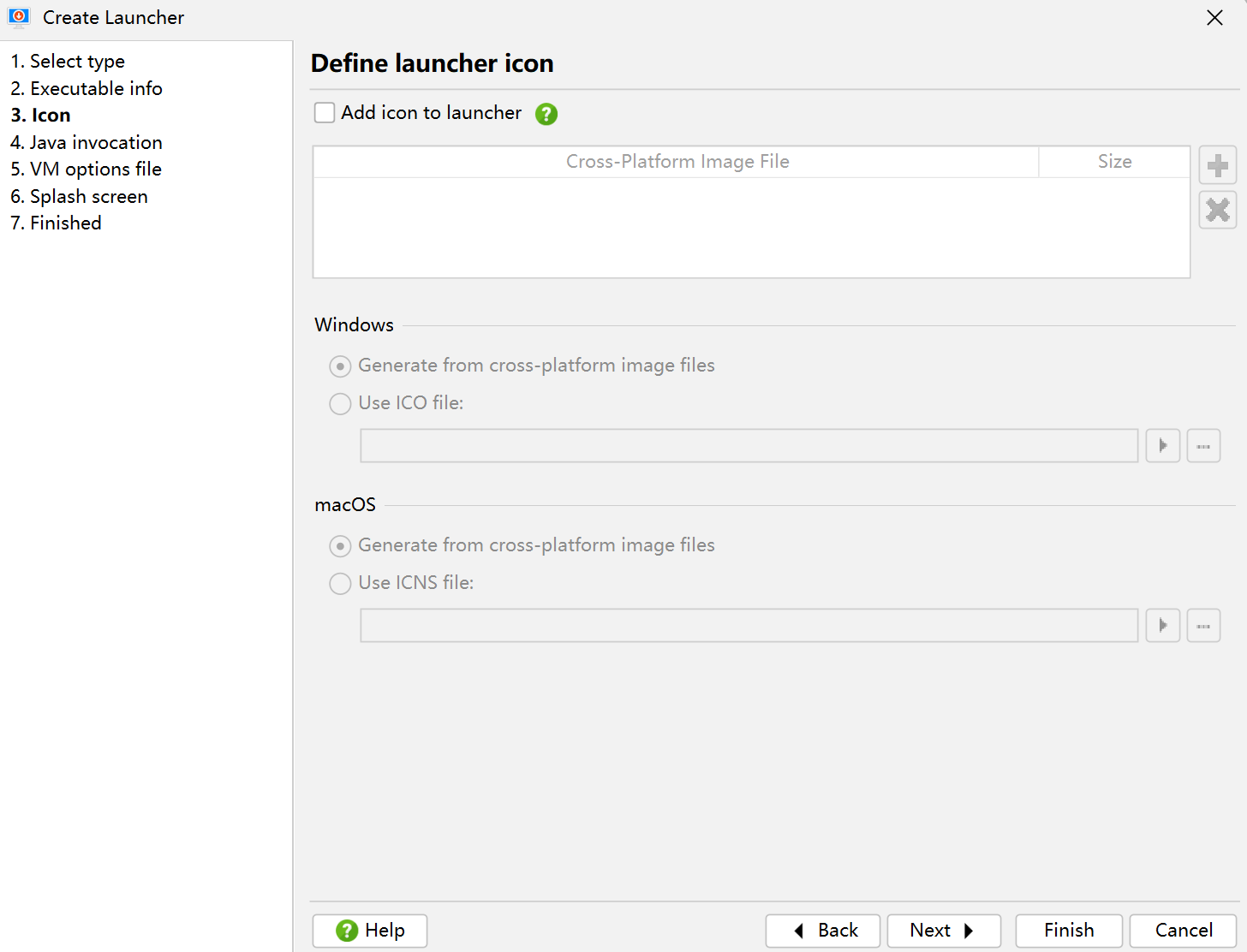The height and width of the screenshot is (952, 1247).
Task: Click the plus icon to add image file
Action: point(1217,165)
